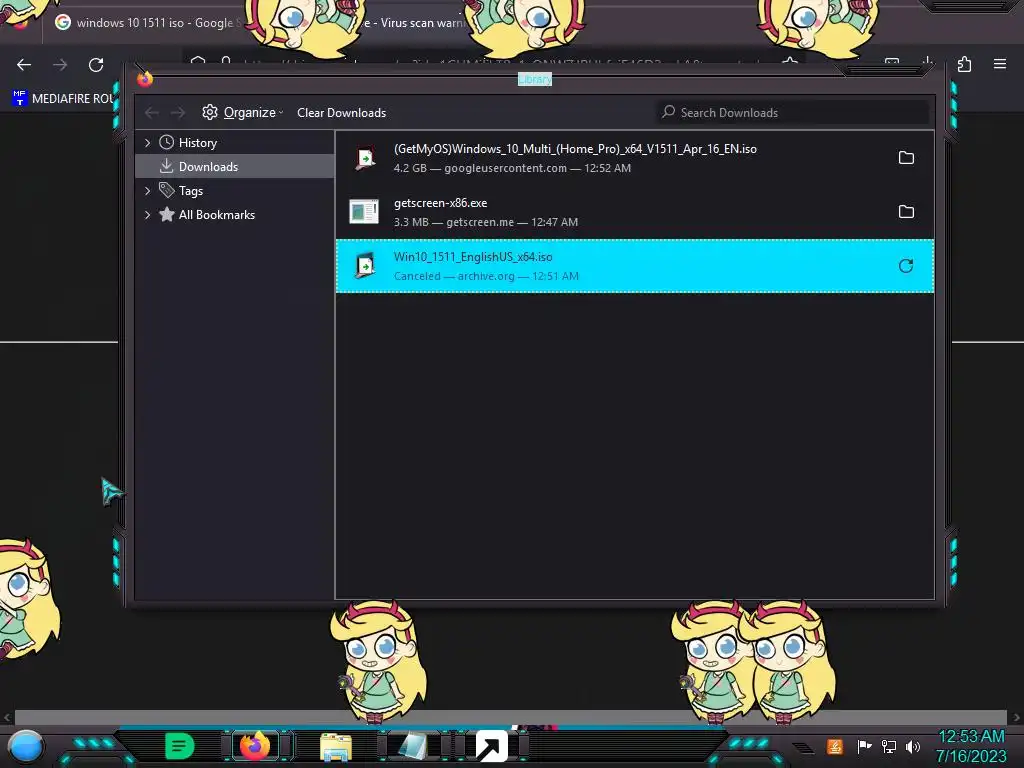Screen dimensions: 1024x768
Task: Click the browser's forward navigation arrow
Action: click(60, 65)
